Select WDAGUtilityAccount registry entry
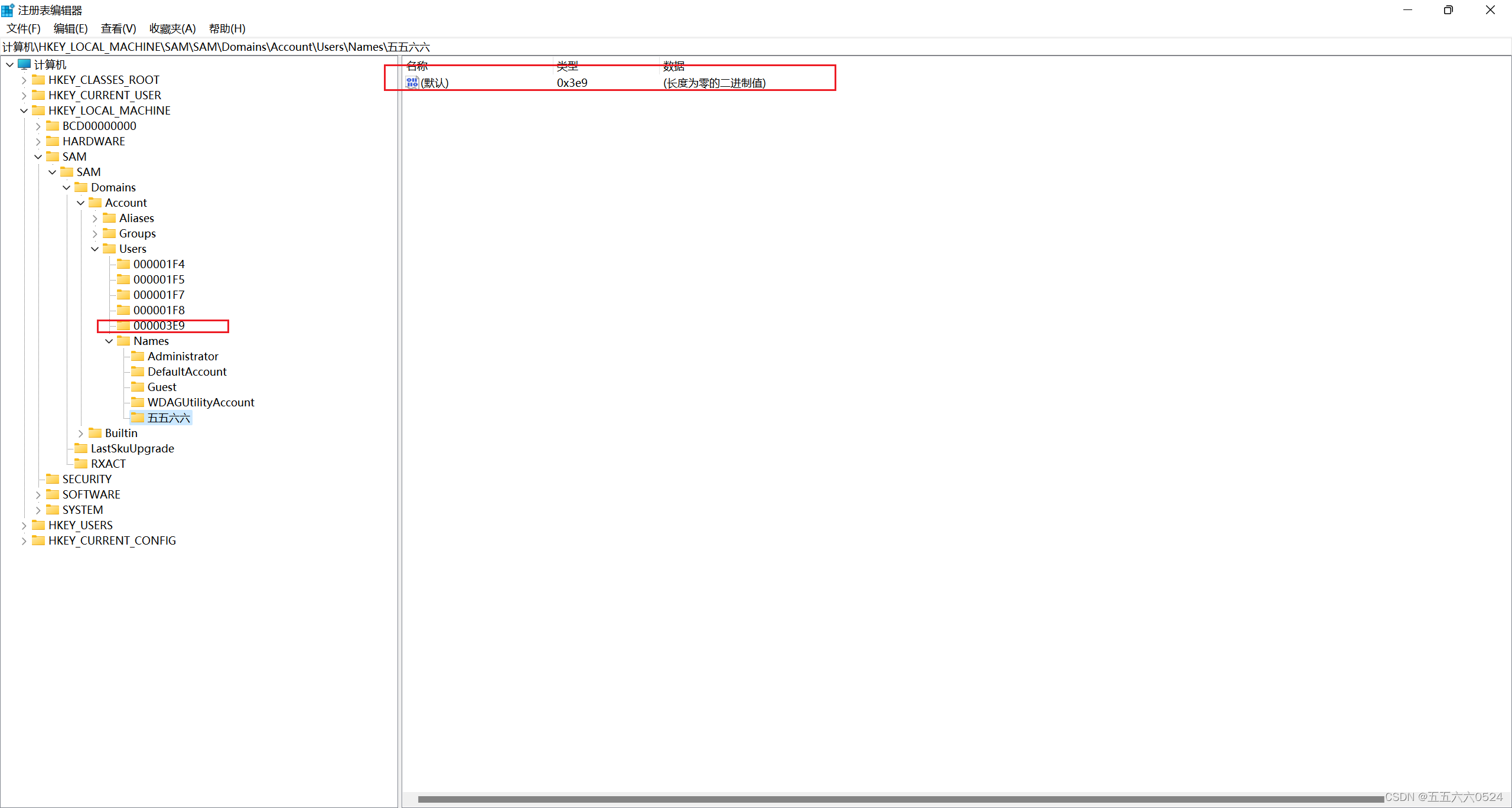Screen dimensions: 1512x808 point(200,401)
